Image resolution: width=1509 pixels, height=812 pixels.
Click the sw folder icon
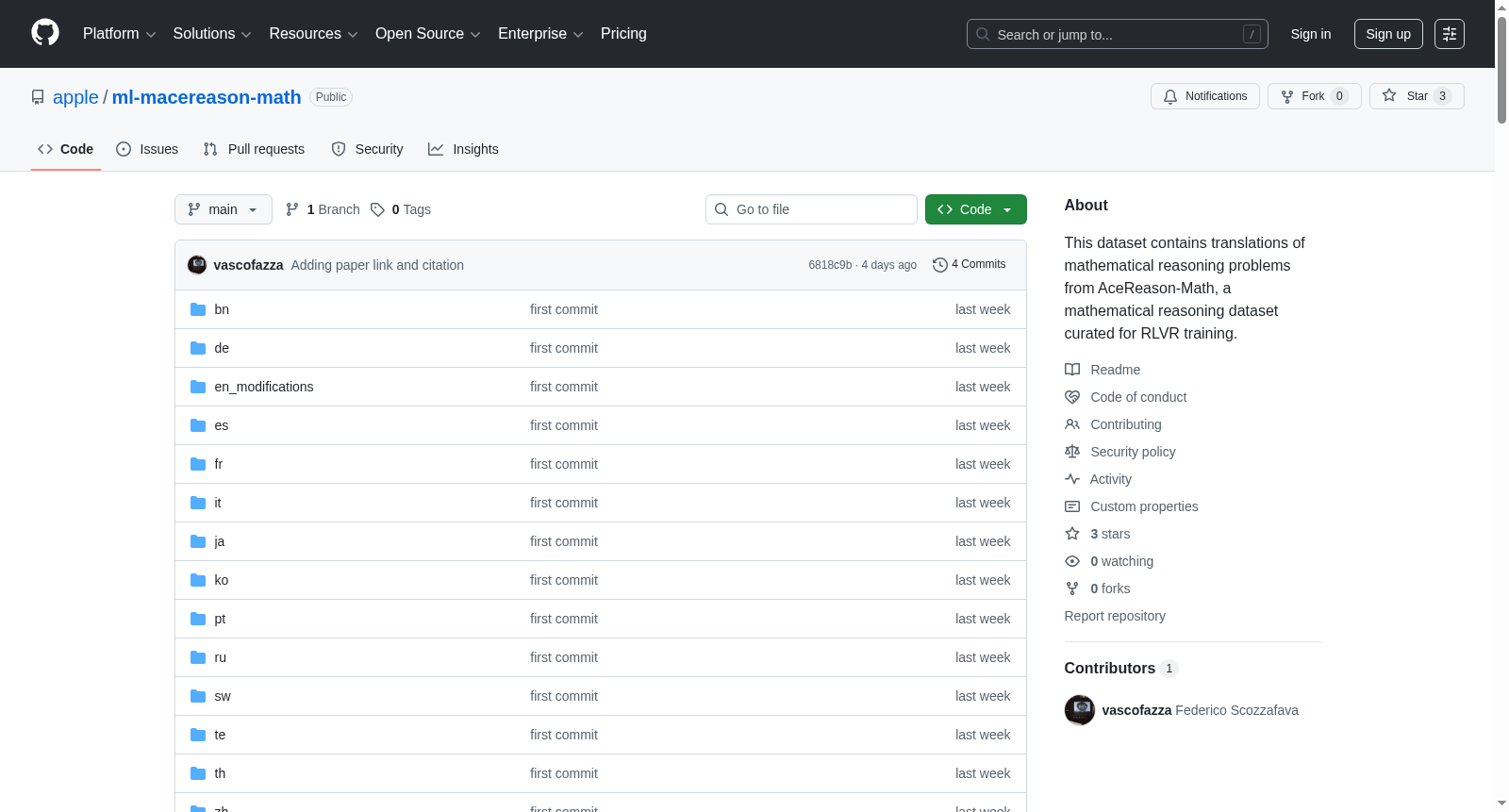[x=198, y=696]
